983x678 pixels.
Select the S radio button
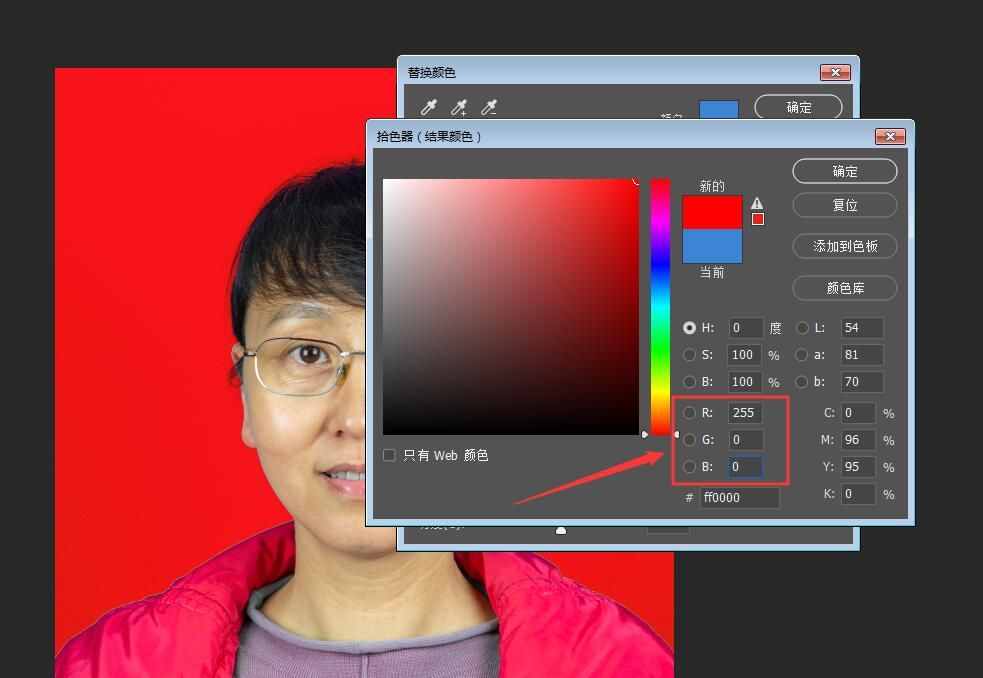click(690, 355)
